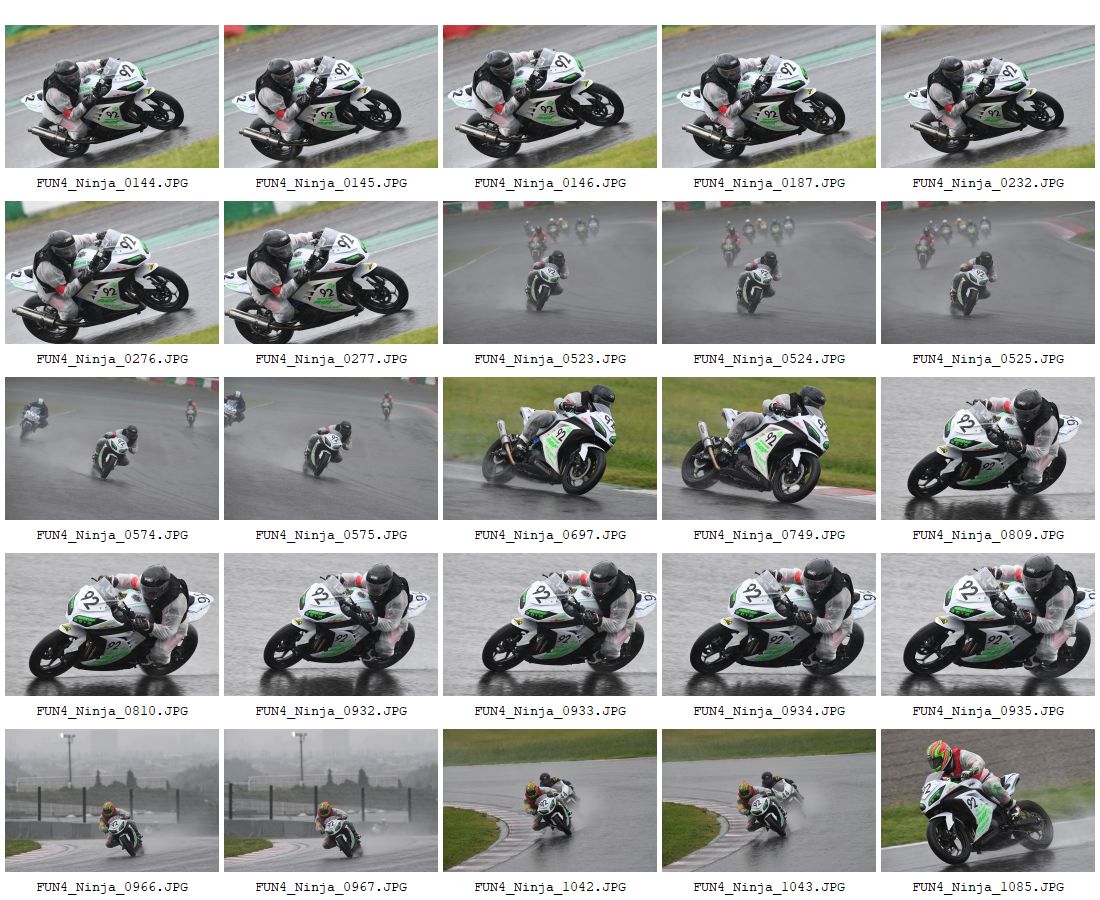Select the FUN4_Ninja_0810.JPG picture

pos(112,625)
